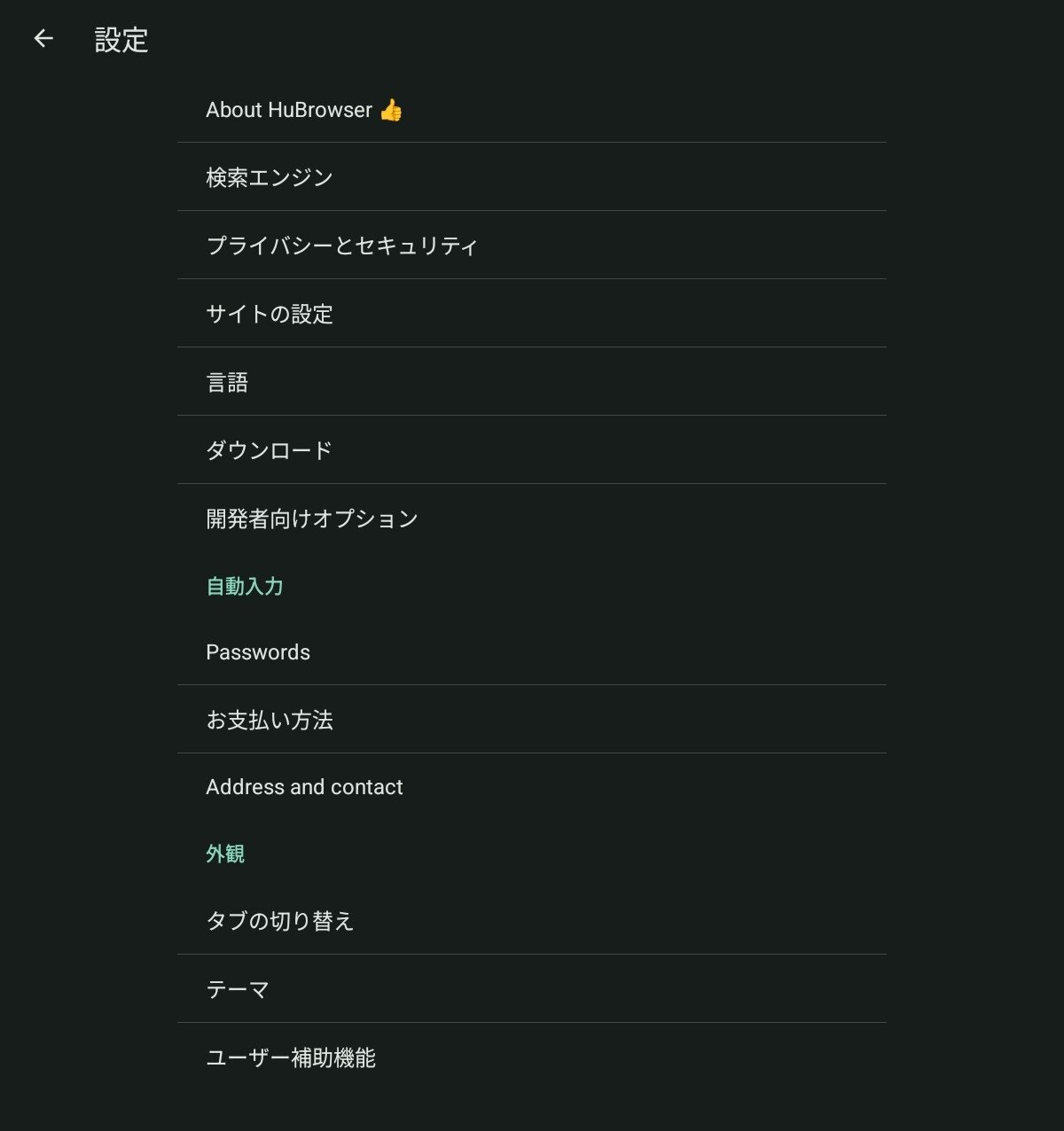Choose the 言語 option
The image size is (1064, 1131).
[532, 382]
